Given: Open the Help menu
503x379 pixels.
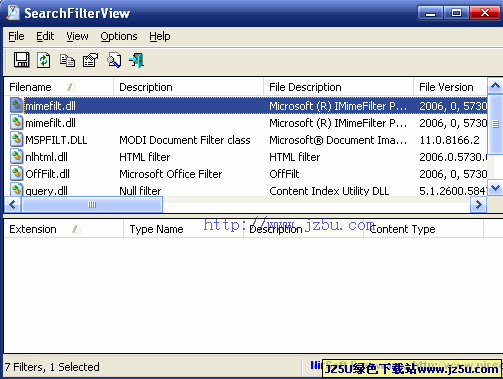Looking at the screenshot, I should click(x=160, y=36).
